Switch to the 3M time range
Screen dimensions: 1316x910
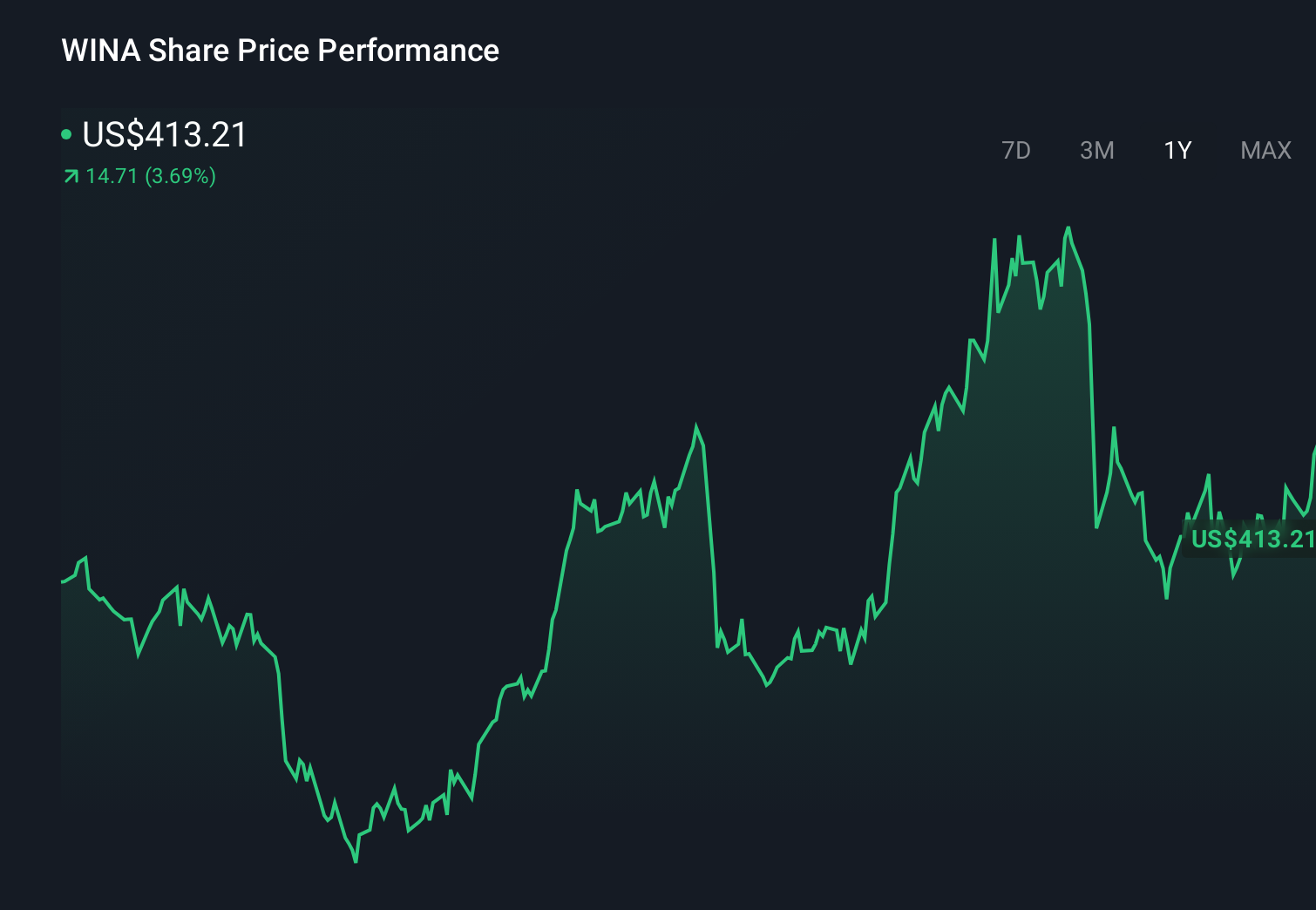tap(1097, 150)
